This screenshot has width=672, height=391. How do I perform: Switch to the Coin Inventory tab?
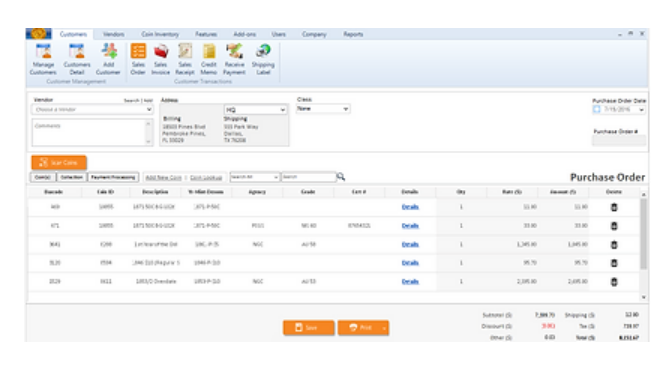[x=160, y=34]
